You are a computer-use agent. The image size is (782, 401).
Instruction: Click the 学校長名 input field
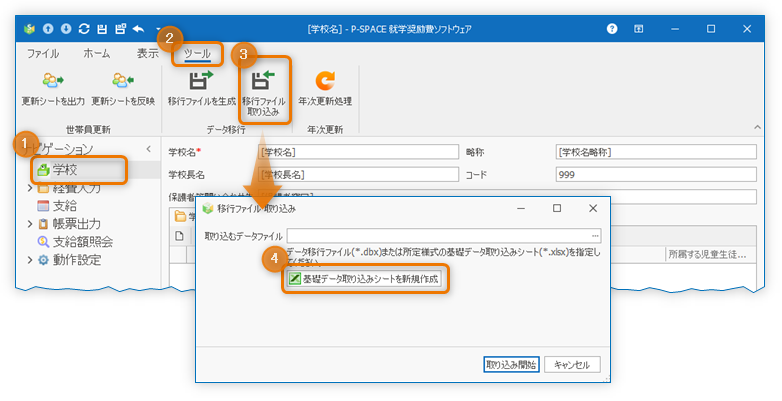359,175
